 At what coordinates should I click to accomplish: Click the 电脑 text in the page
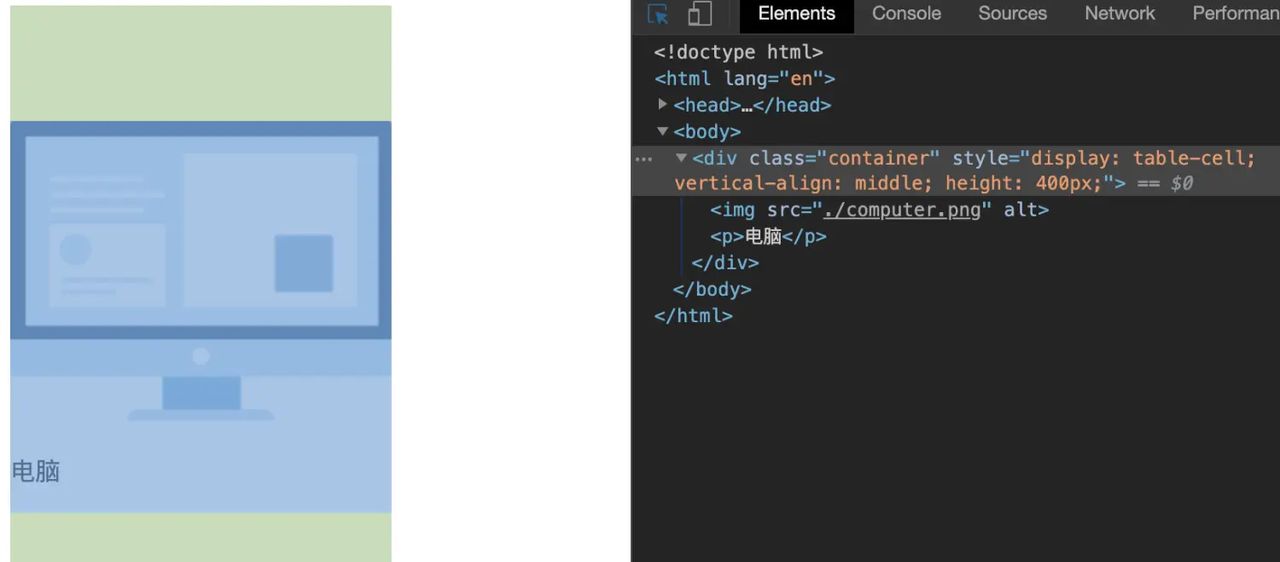(36, 471)
